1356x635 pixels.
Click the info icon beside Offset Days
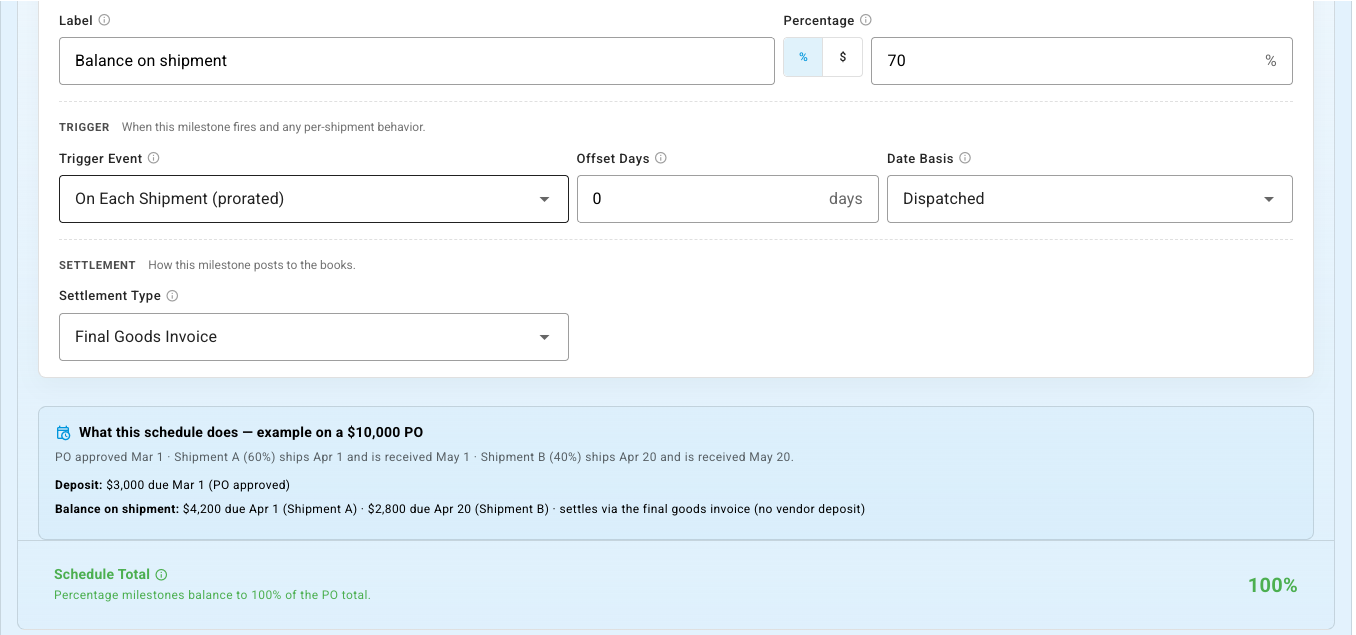661,158
